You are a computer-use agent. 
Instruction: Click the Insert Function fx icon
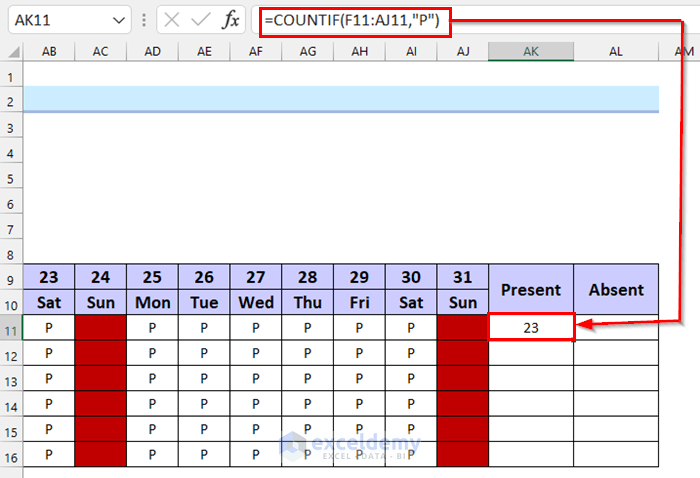231,20
